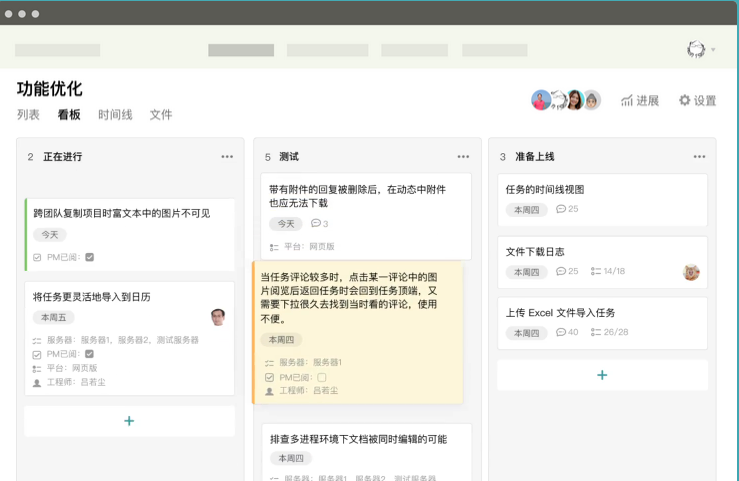This screenshot has width=739, height=481.
Task: Click assignee avatar on 将任务更灵活地导入到日历 card
Action: click(x=218, y=317)
